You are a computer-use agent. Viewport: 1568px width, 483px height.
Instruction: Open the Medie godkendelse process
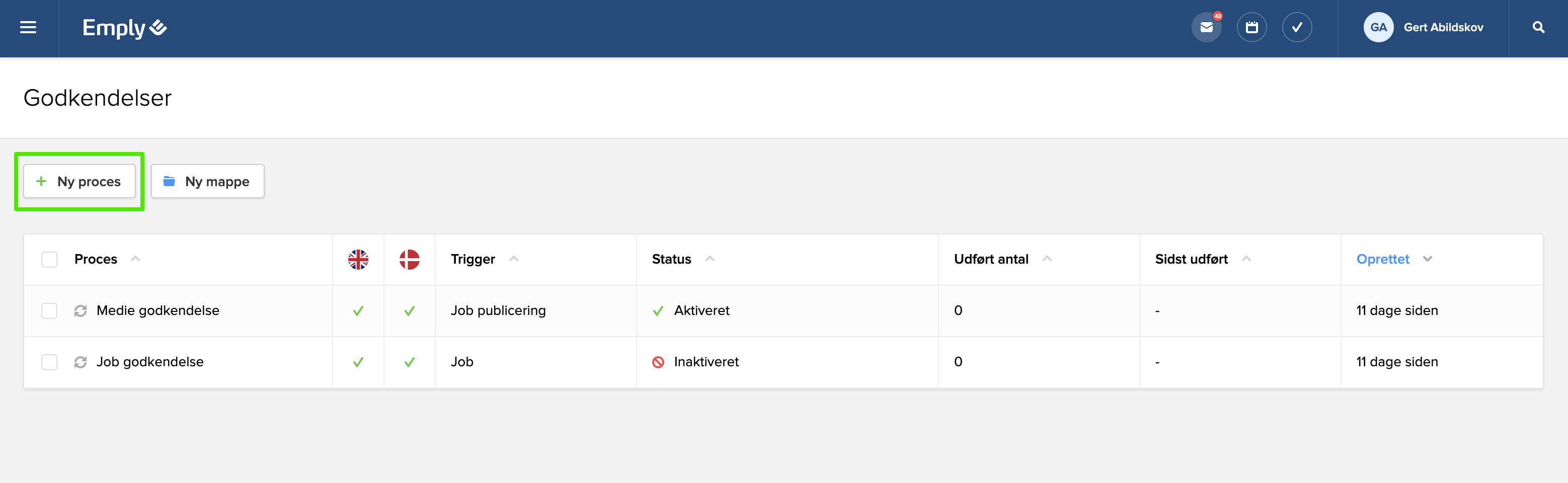158,311
